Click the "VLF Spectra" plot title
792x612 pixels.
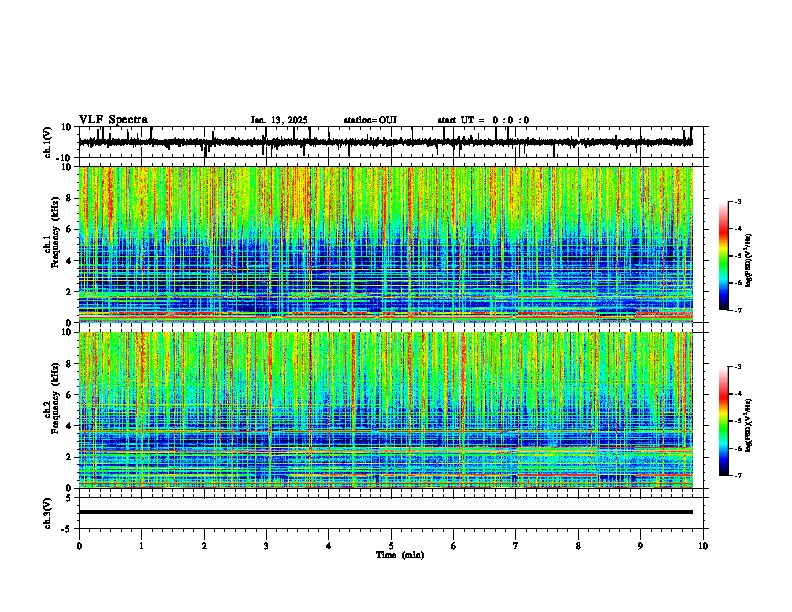(113, 119)
